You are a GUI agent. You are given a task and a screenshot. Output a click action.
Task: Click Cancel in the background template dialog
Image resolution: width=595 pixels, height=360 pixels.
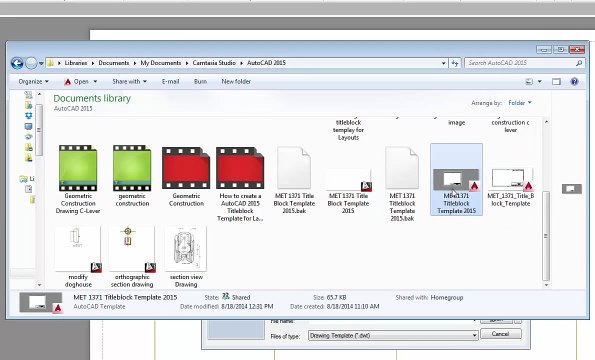pyautogui.click(x=501, y=334)
